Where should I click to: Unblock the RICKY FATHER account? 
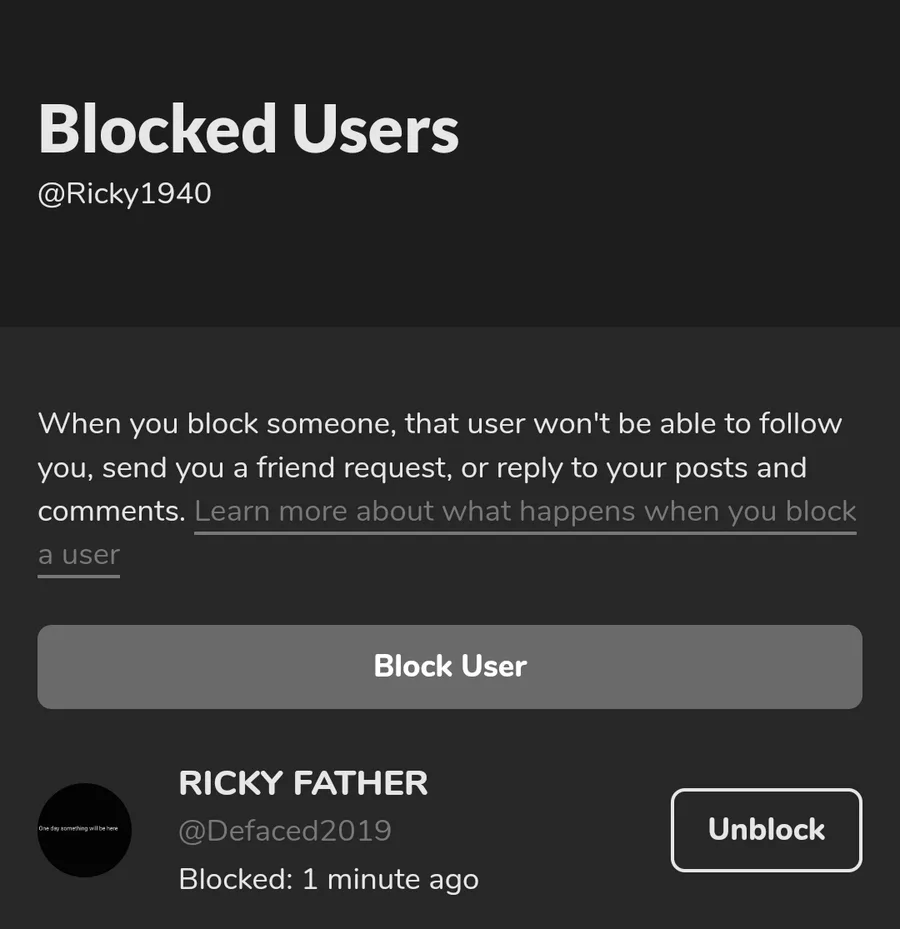[x=766, y=830]
